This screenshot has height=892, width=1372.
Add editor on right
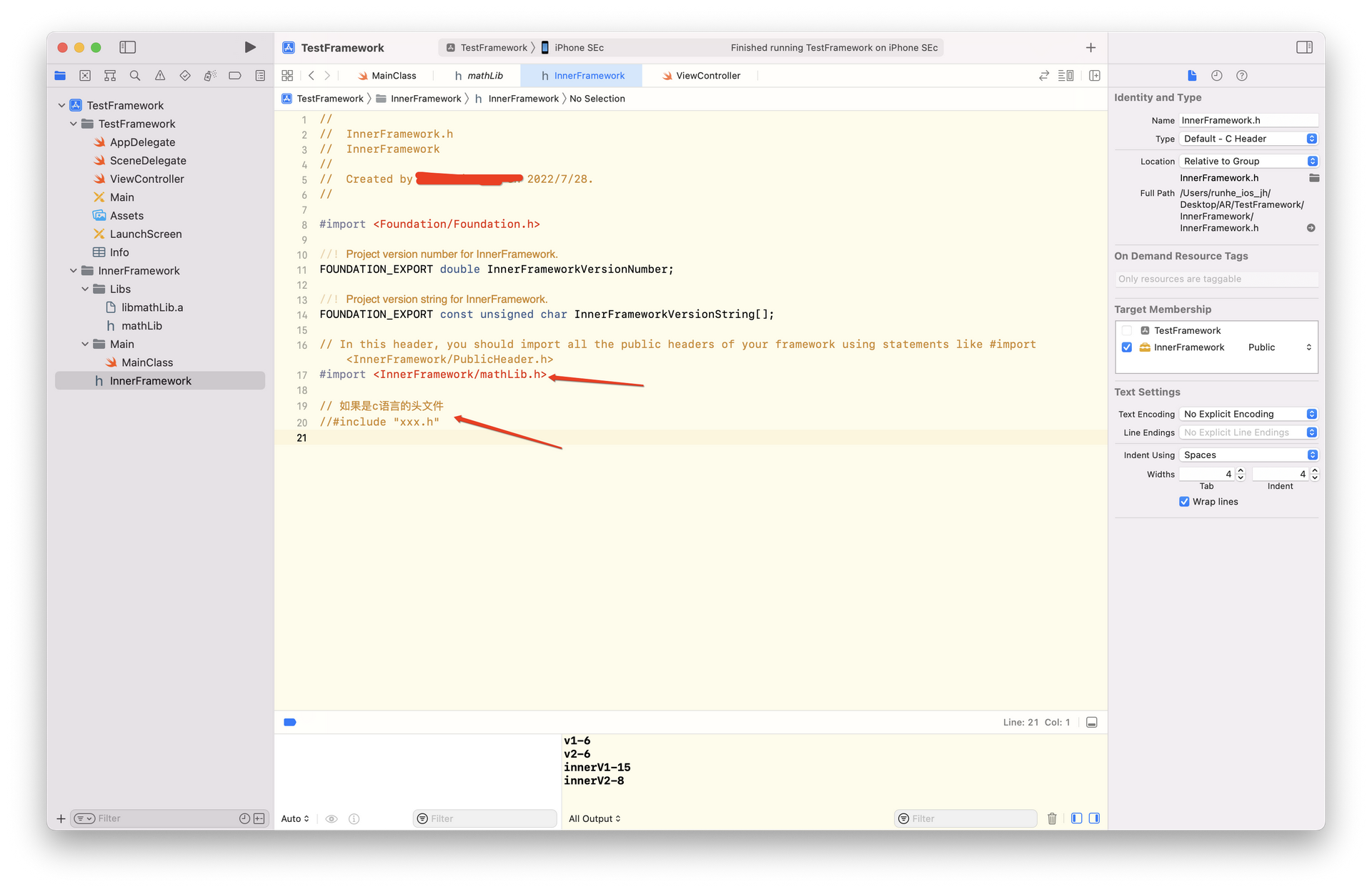coord(1095,76)
